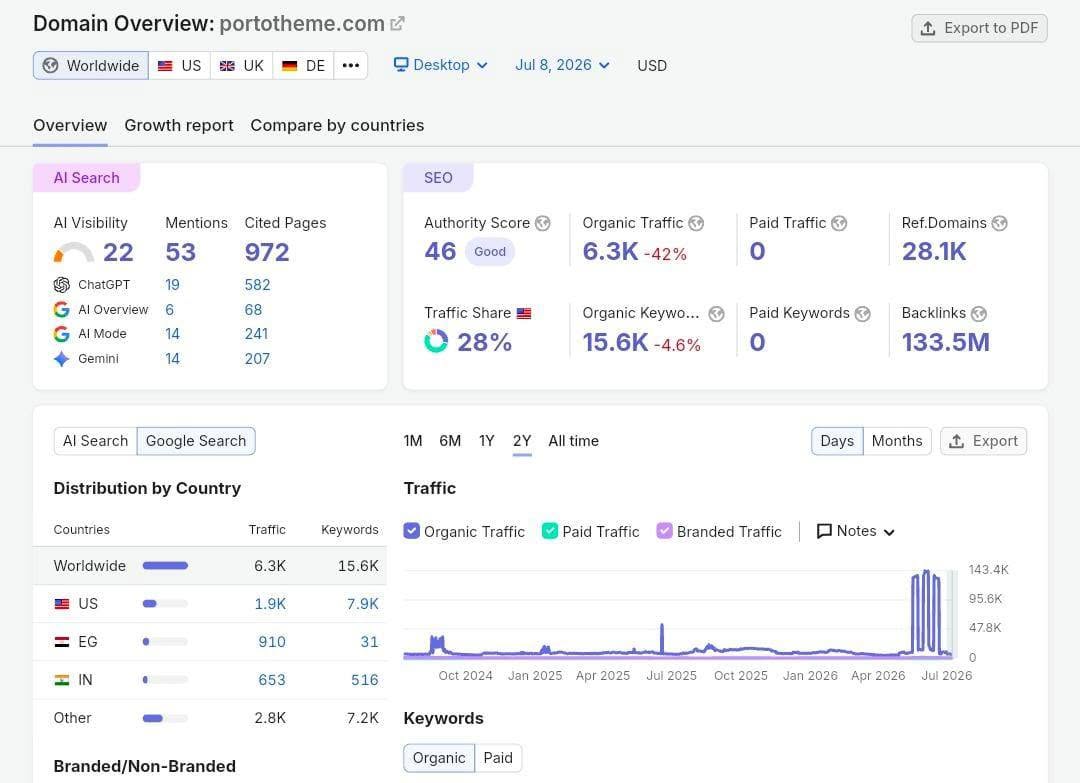Click Egypt flag in country distribution
Viewport: 1080px width, 783px height.
coord(62,642)
